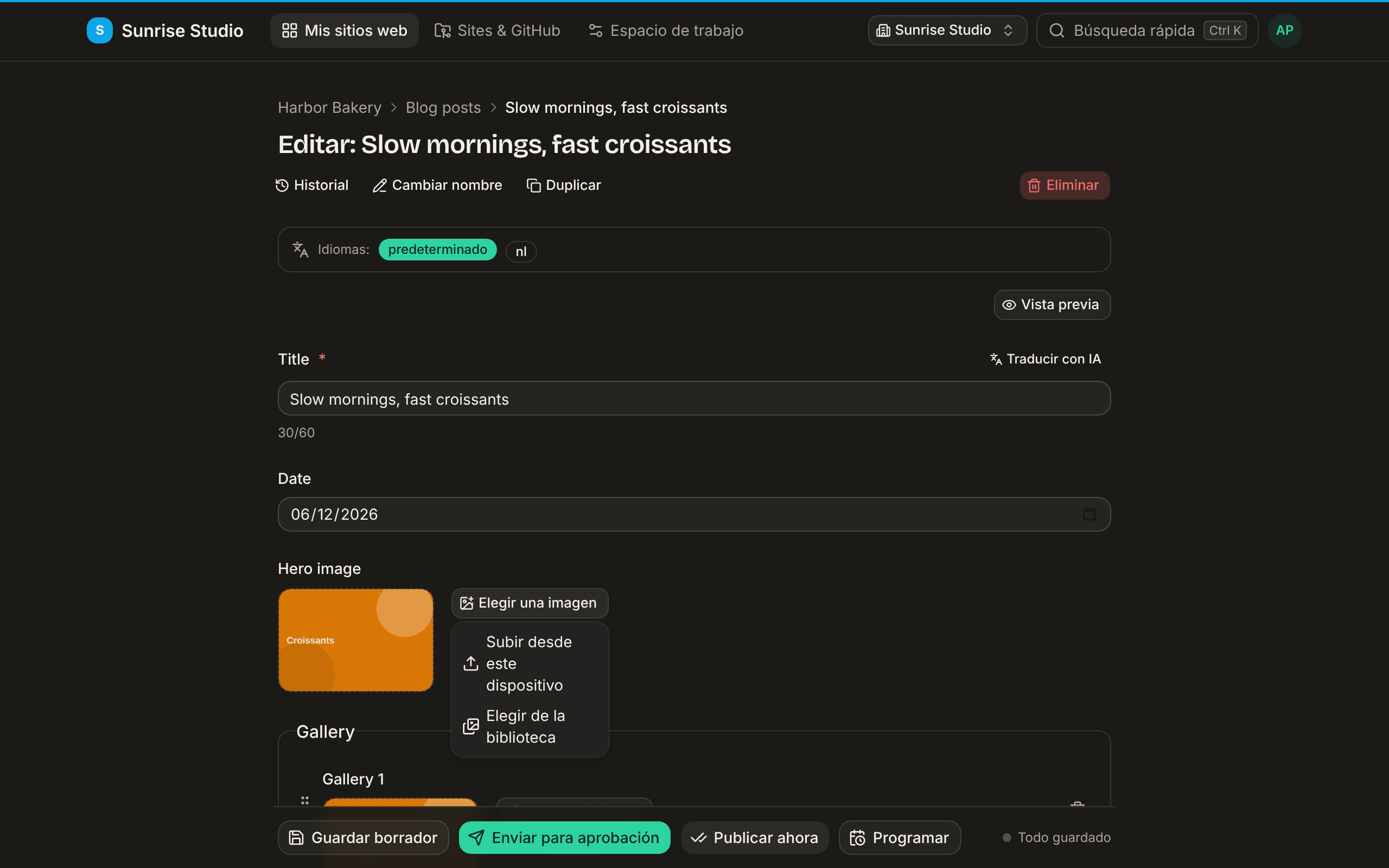Click the Gallery 1 drag handle icon
Image resolution: width=1389 pixels, height=868 pixels.
pos(305,800)
